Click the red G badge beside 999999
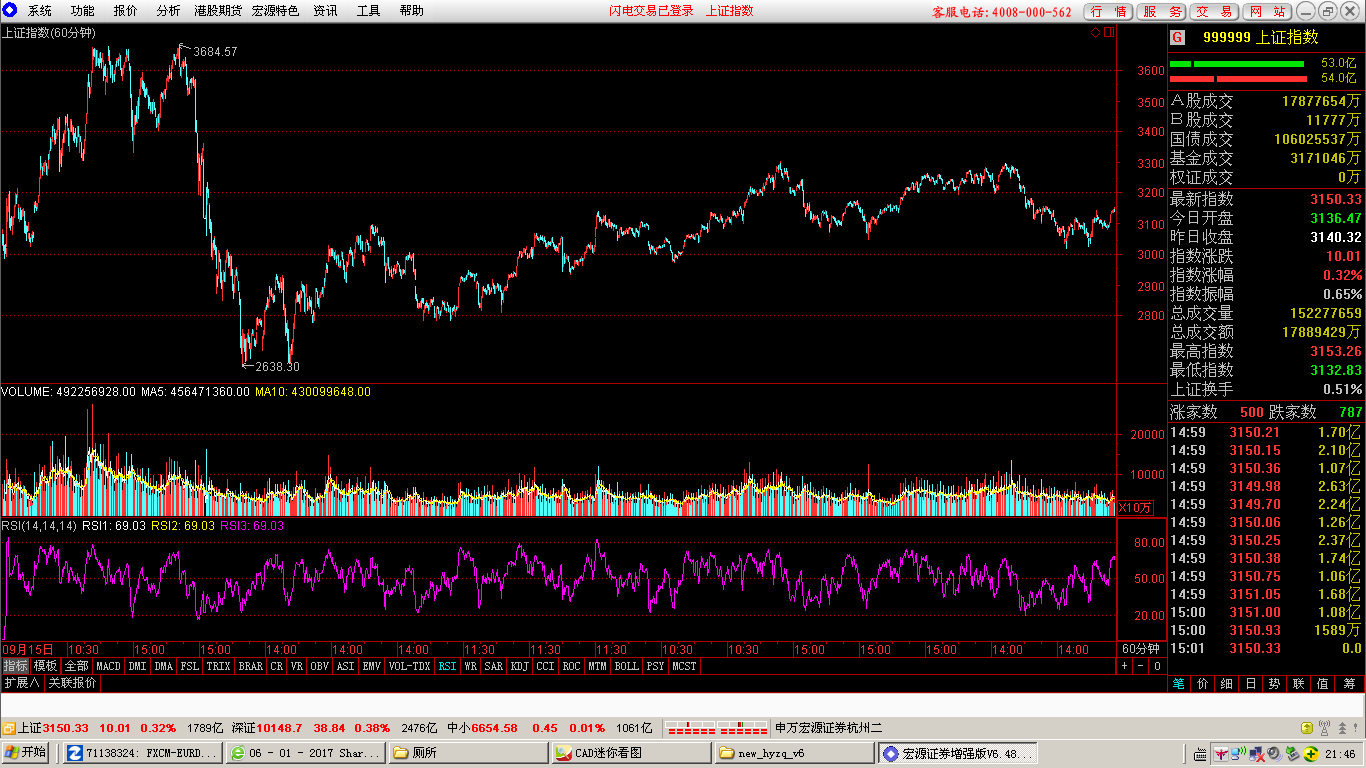This screenshot has width=1366, height=768. (x=1177, y=38)
